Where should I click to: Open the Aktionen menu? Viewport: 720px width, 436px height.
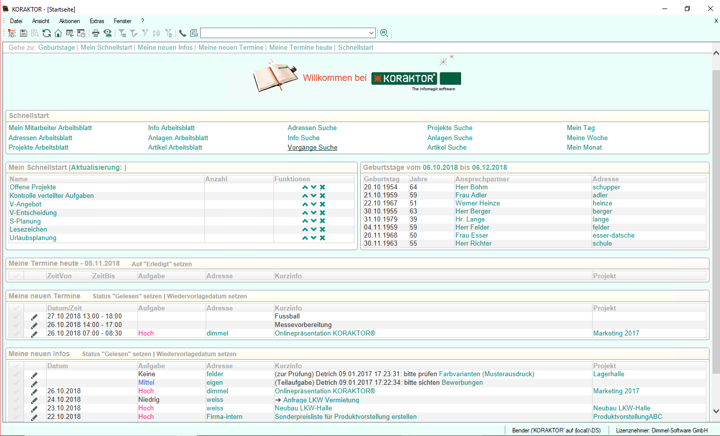click(x=69, y=20)
